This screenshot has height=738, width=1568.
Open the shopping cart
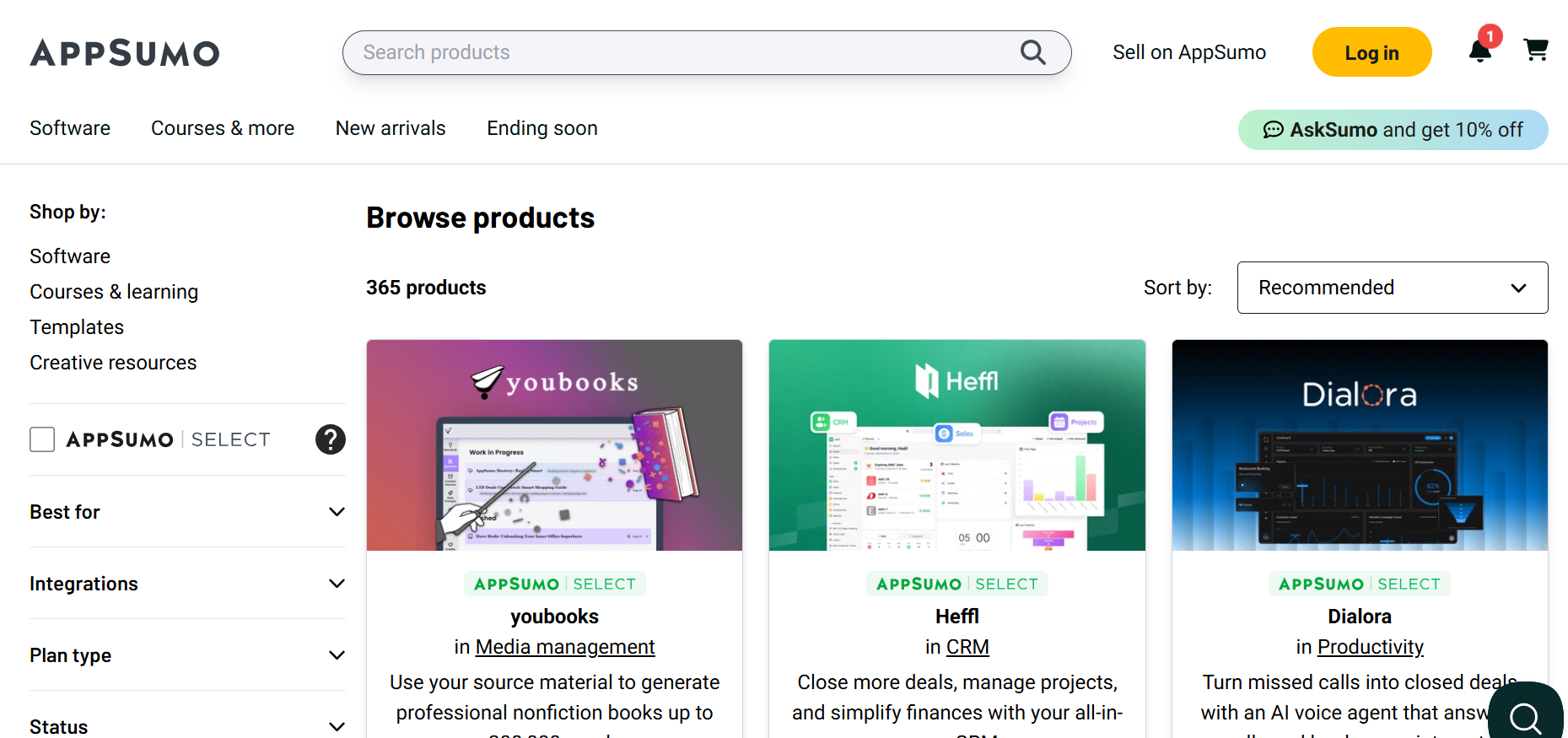point(1536,51)
